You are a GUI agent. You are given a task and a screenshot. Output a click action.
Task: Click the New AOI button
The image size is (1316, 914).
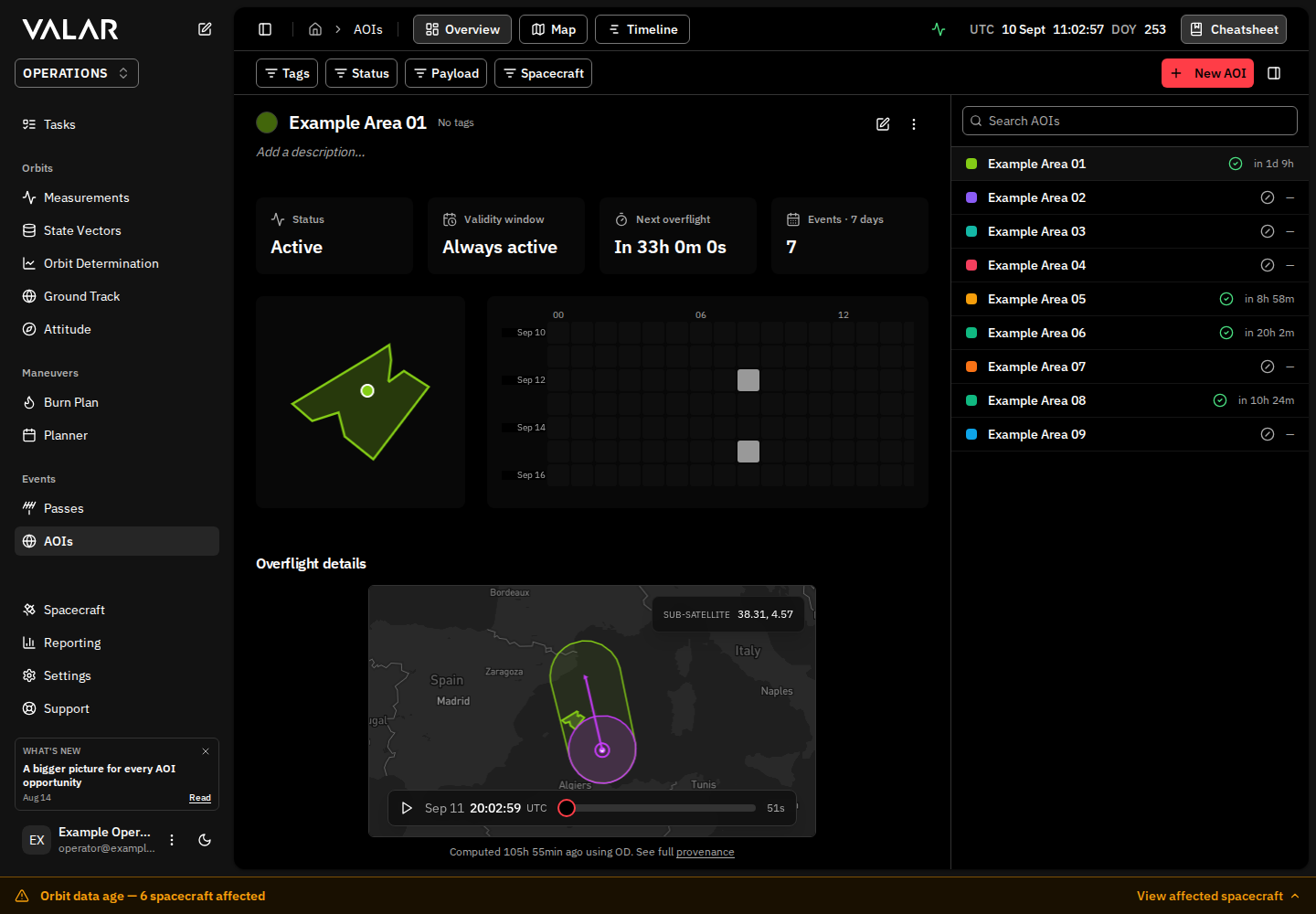1207,73
